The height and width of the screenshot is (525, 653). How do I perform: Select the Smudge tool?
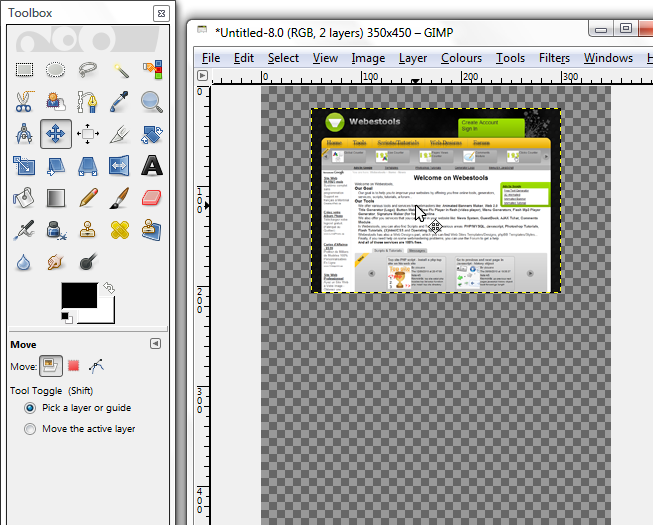tap(55, 262)
